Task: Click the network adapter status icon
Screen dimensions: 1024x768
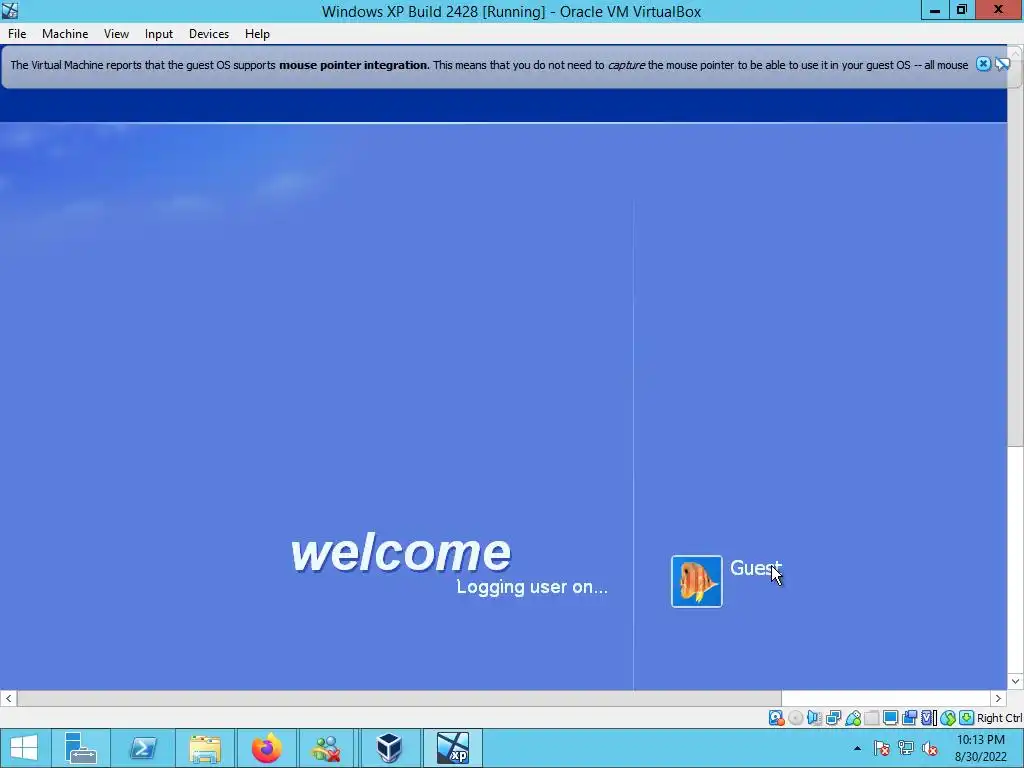Action: [x=833, y=718]
